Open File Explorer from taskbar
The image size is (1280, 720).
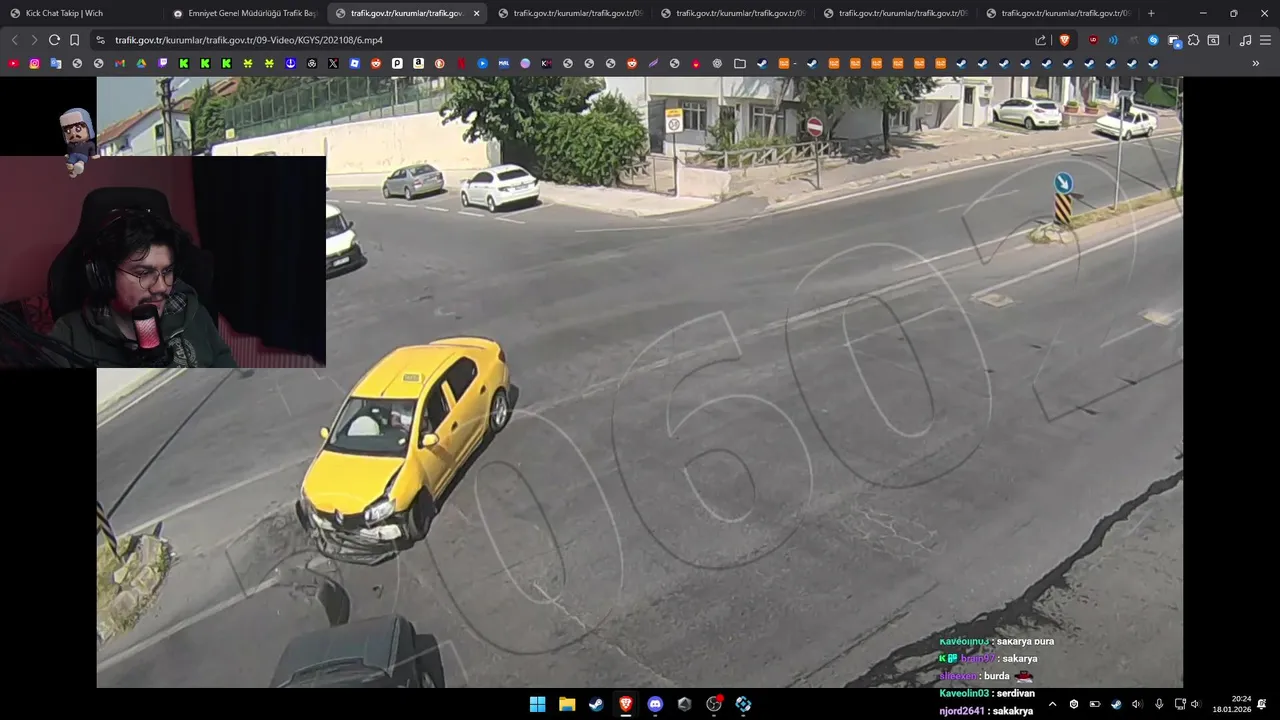click(x=567, y=704)
